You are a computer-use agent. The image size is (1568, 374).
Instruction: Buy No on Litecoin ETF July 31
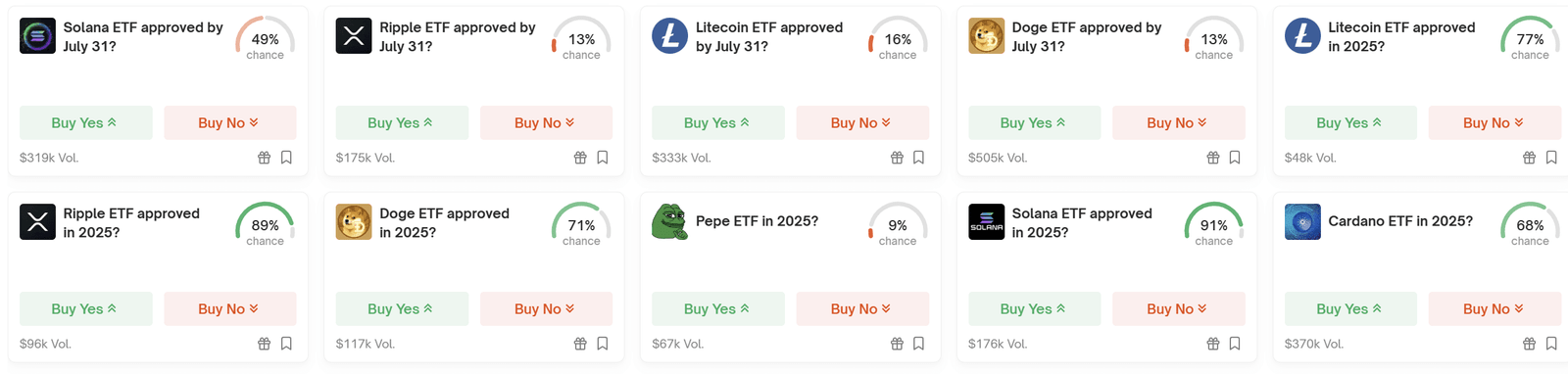862,122
